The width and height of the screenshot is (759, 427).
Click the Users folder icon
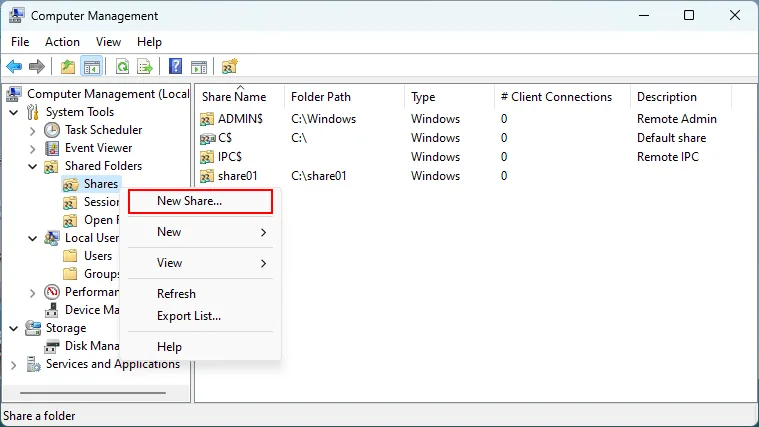tap(70, 256)
